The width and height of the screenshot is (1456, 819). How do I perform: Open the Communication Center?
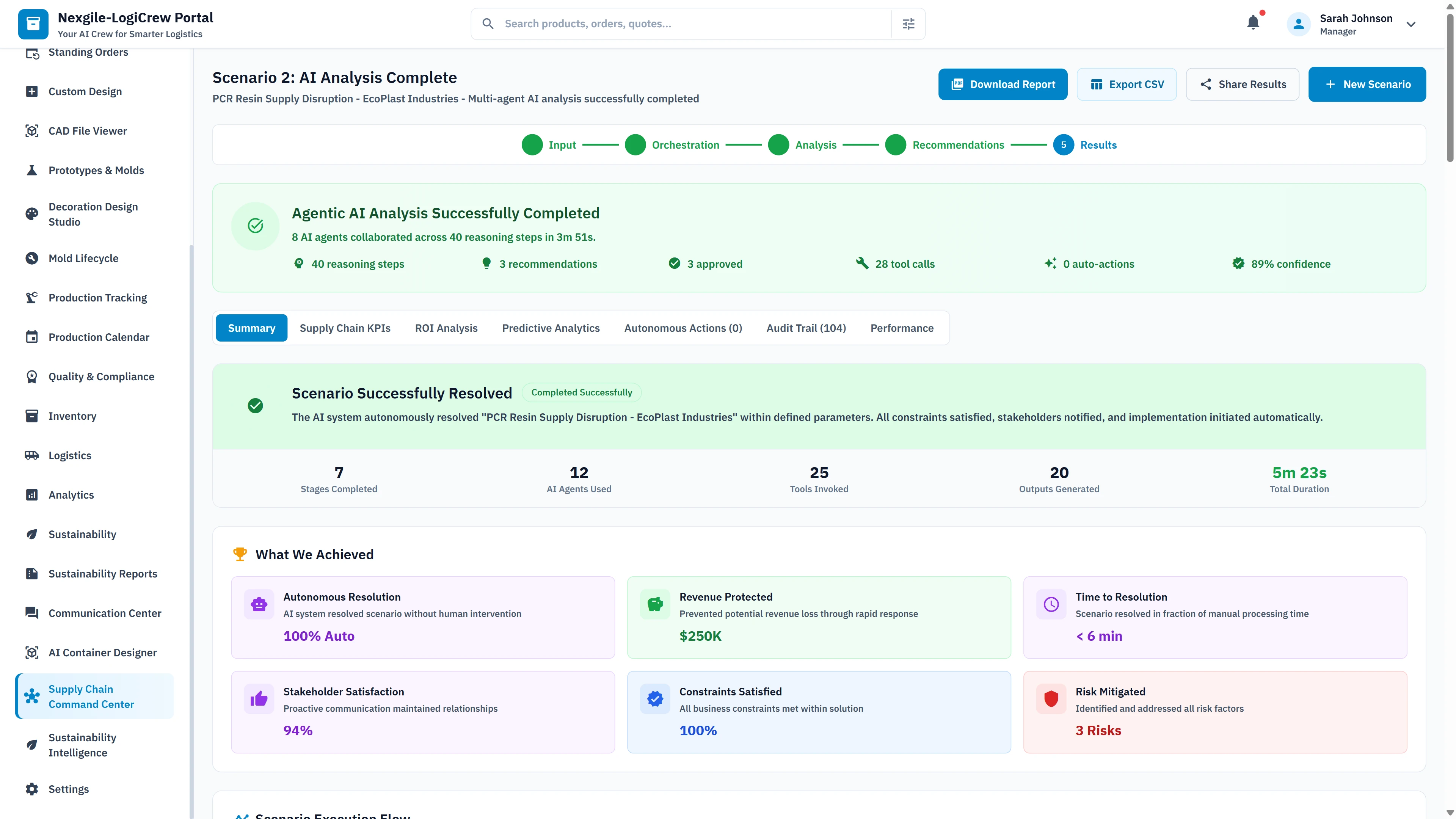[x=104, y=613]
